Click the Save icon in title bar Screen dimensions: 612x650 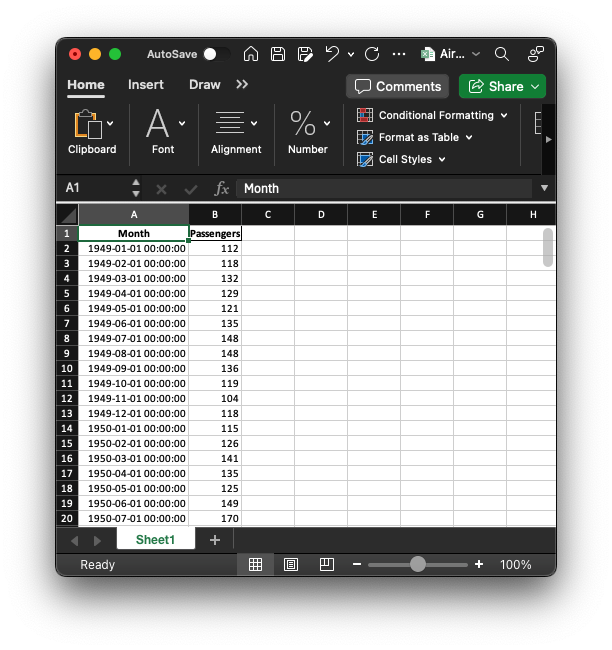coord(278,54)
